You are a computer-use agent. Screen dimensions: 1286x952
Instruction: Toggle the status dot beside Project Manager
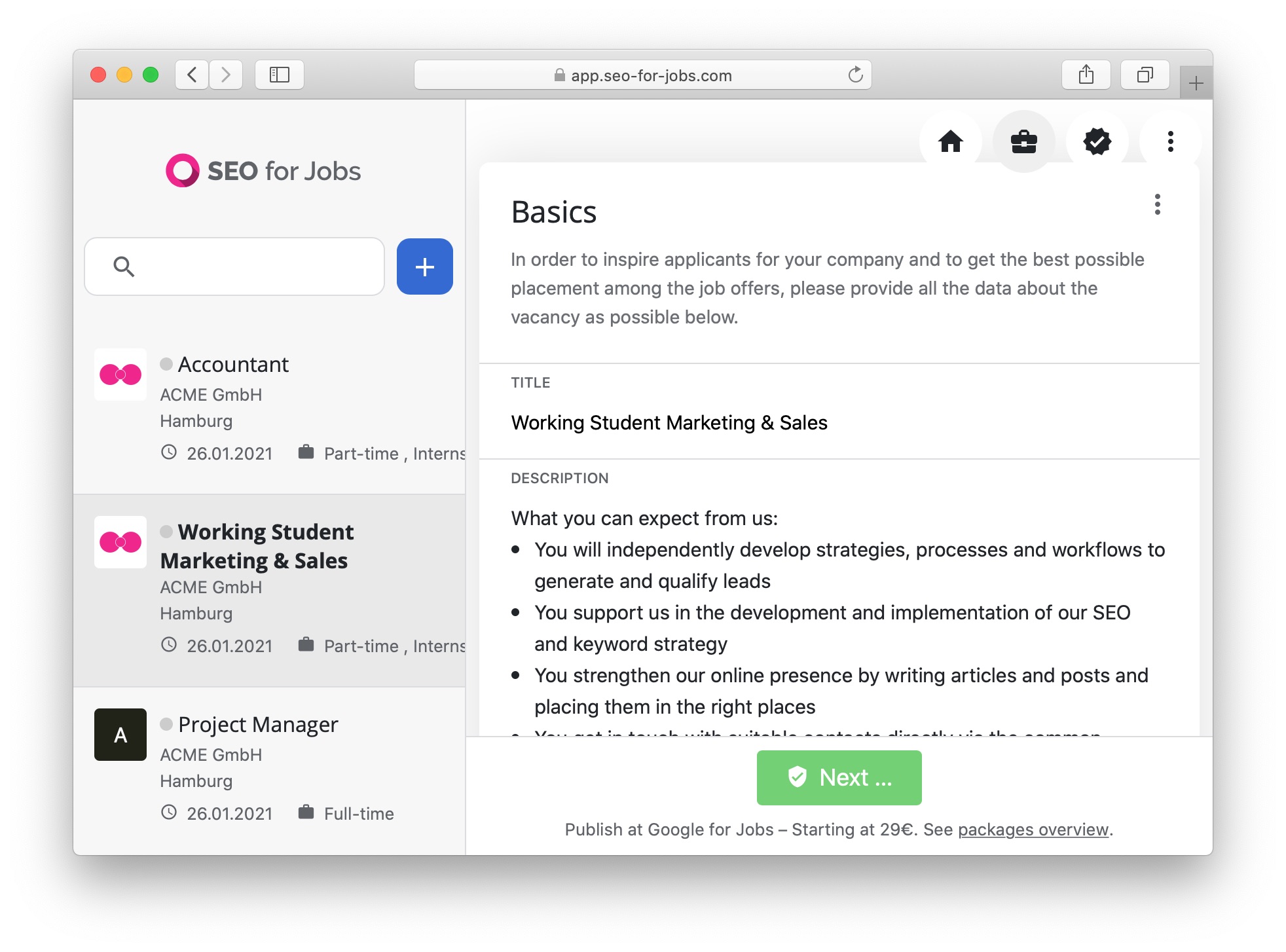click(166, 725)
